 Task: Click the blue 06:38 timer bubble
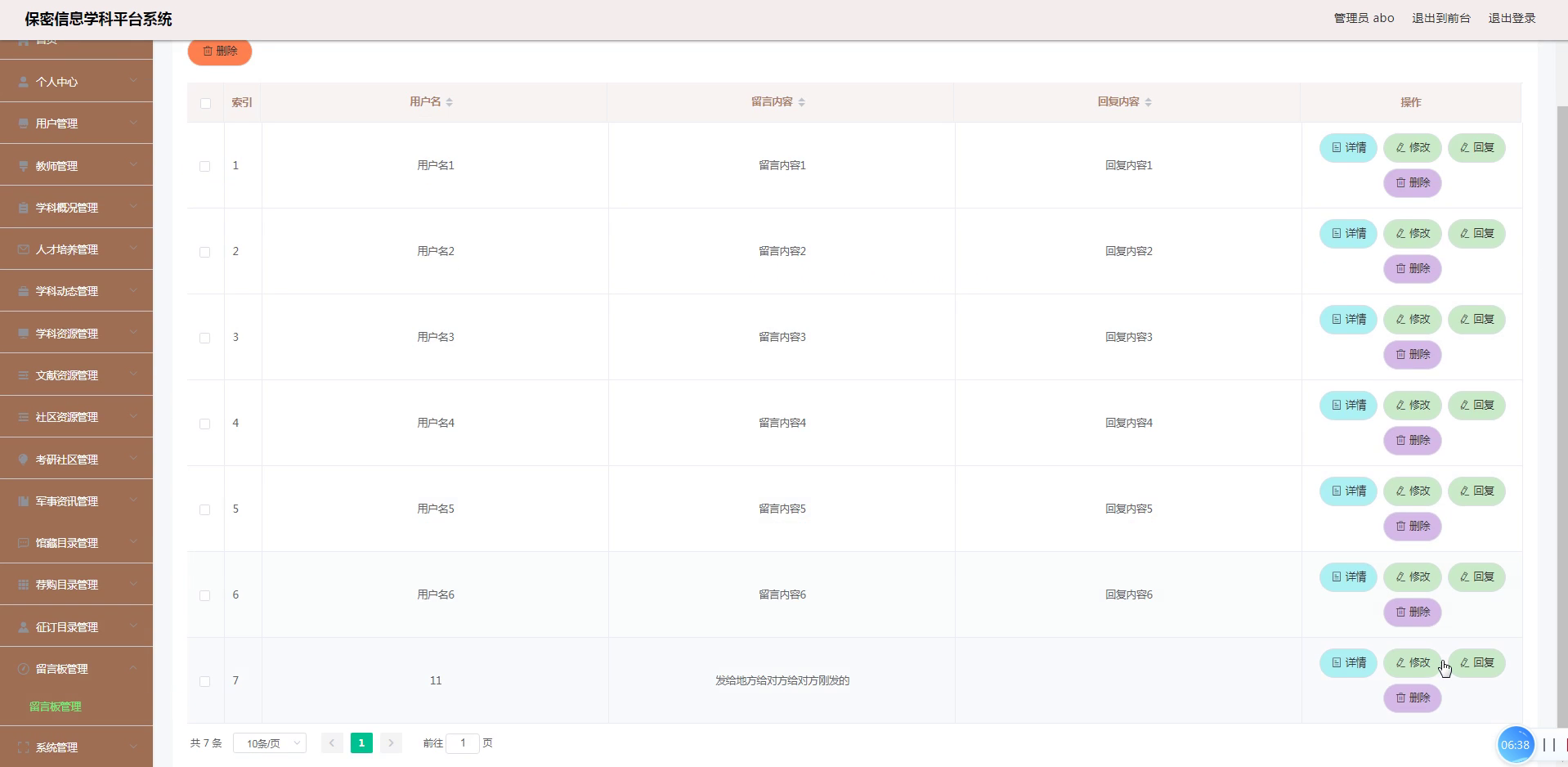(x=1515, y=745)
